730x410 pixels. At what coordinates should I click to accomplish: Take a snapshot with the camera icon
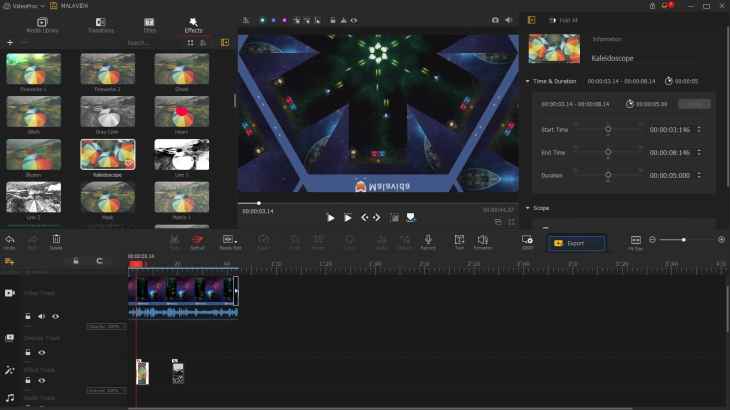click(495, 19)
